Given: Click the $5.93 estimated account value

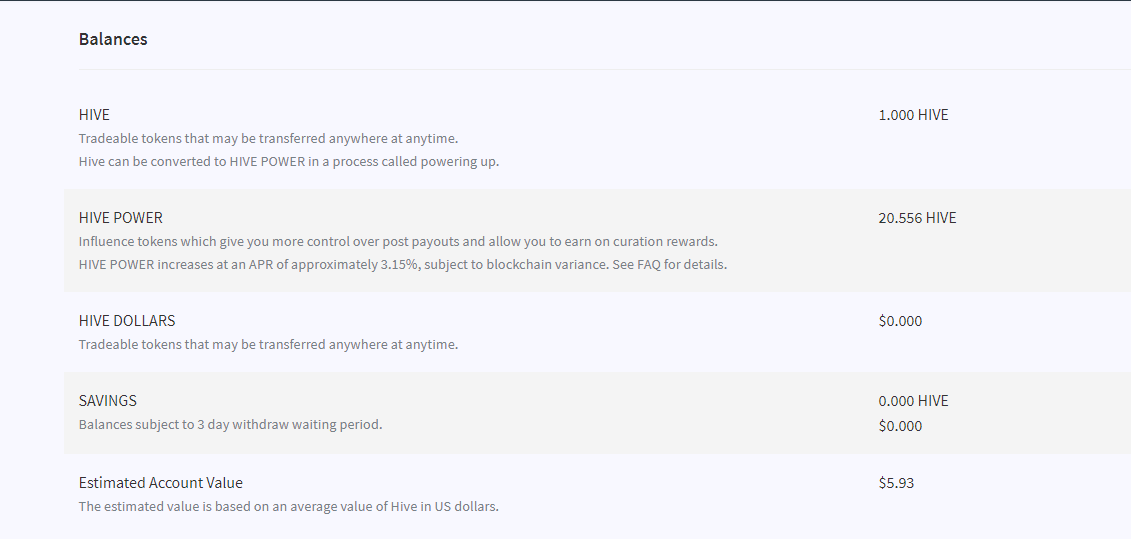Looking at the screenshot, I should point(896,483).
